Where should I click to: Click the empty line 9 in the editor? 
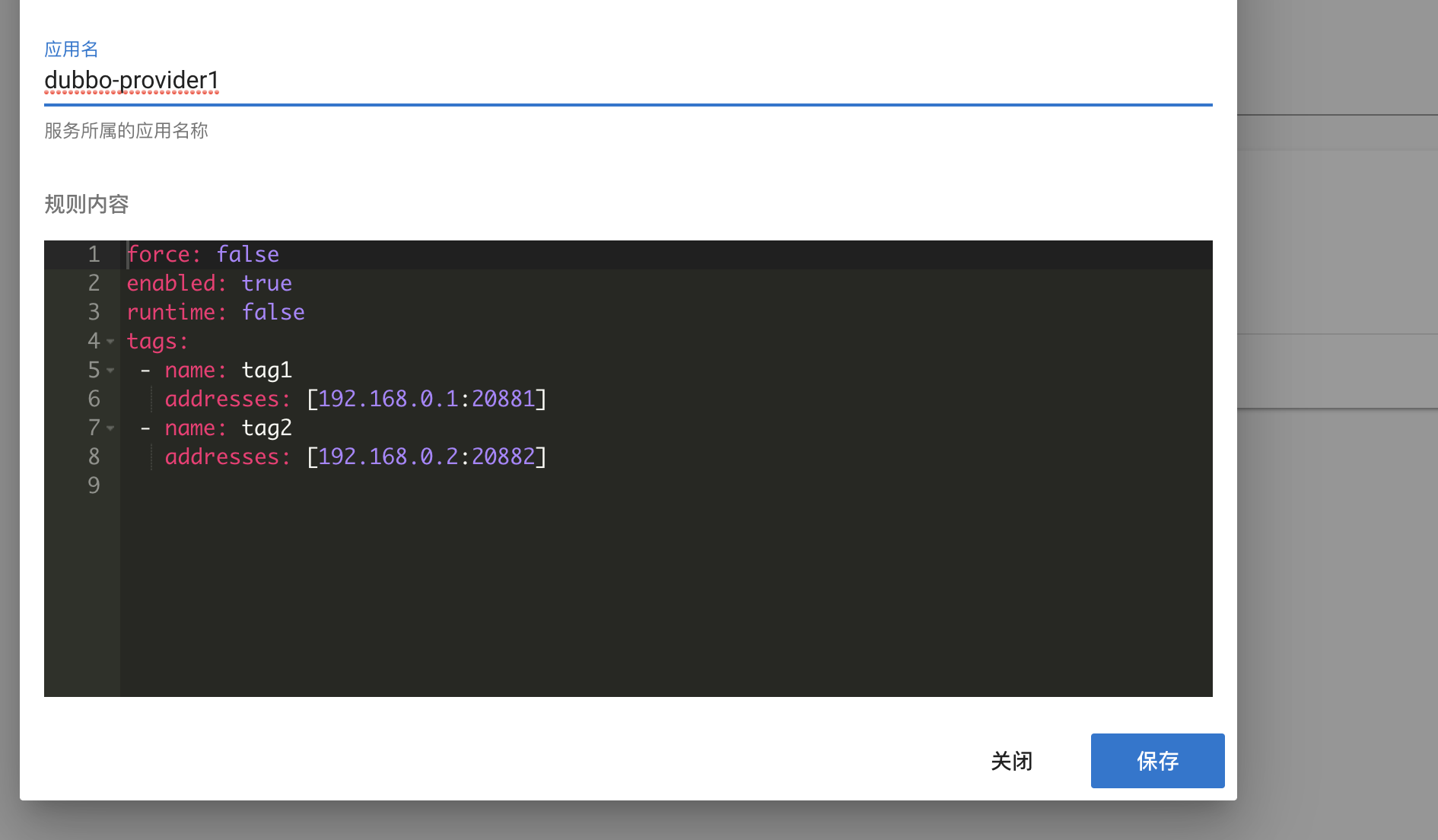click(x=228, y=485)
